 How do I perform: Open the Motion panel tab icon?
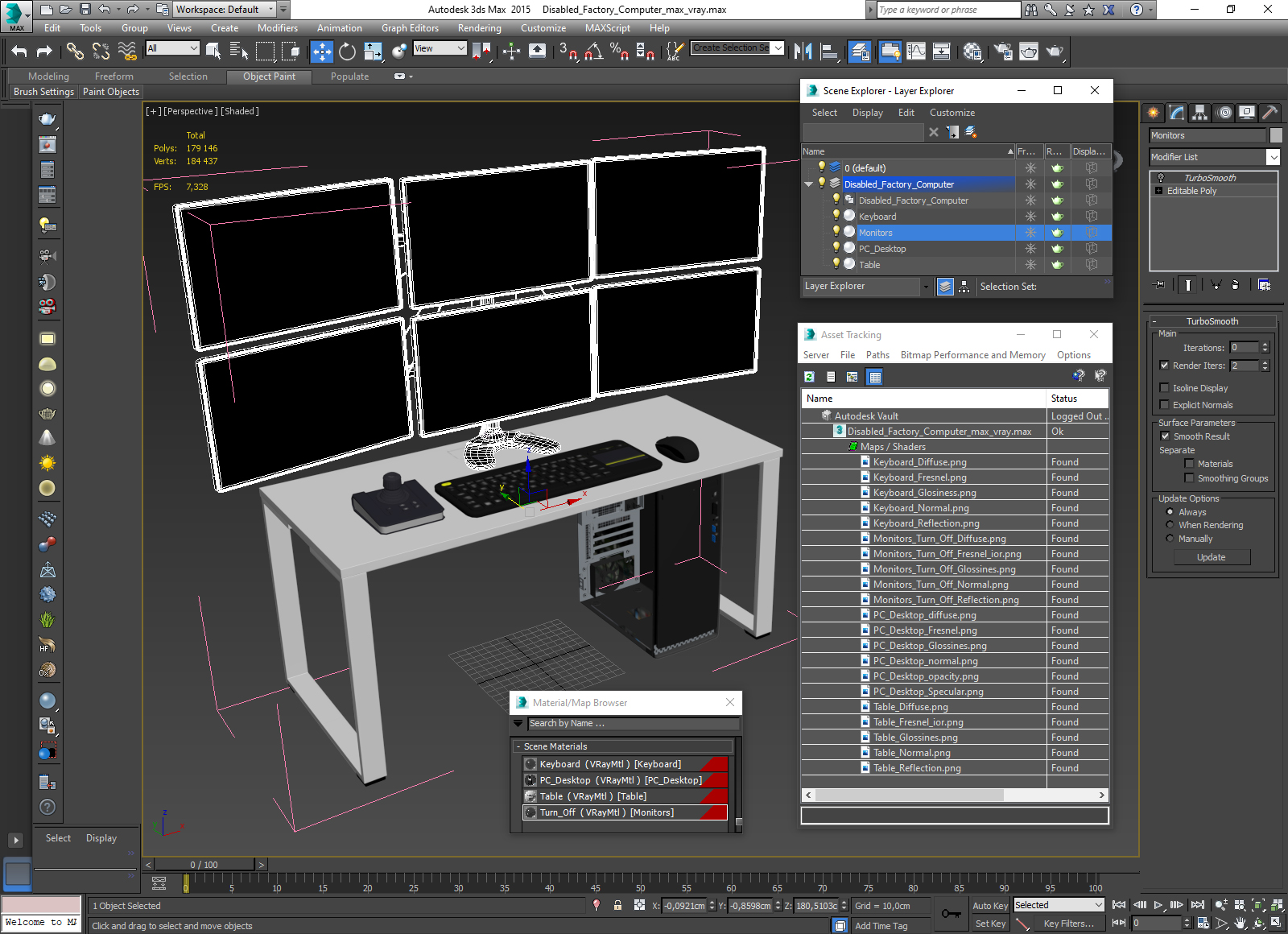[x=1224, y=113]
